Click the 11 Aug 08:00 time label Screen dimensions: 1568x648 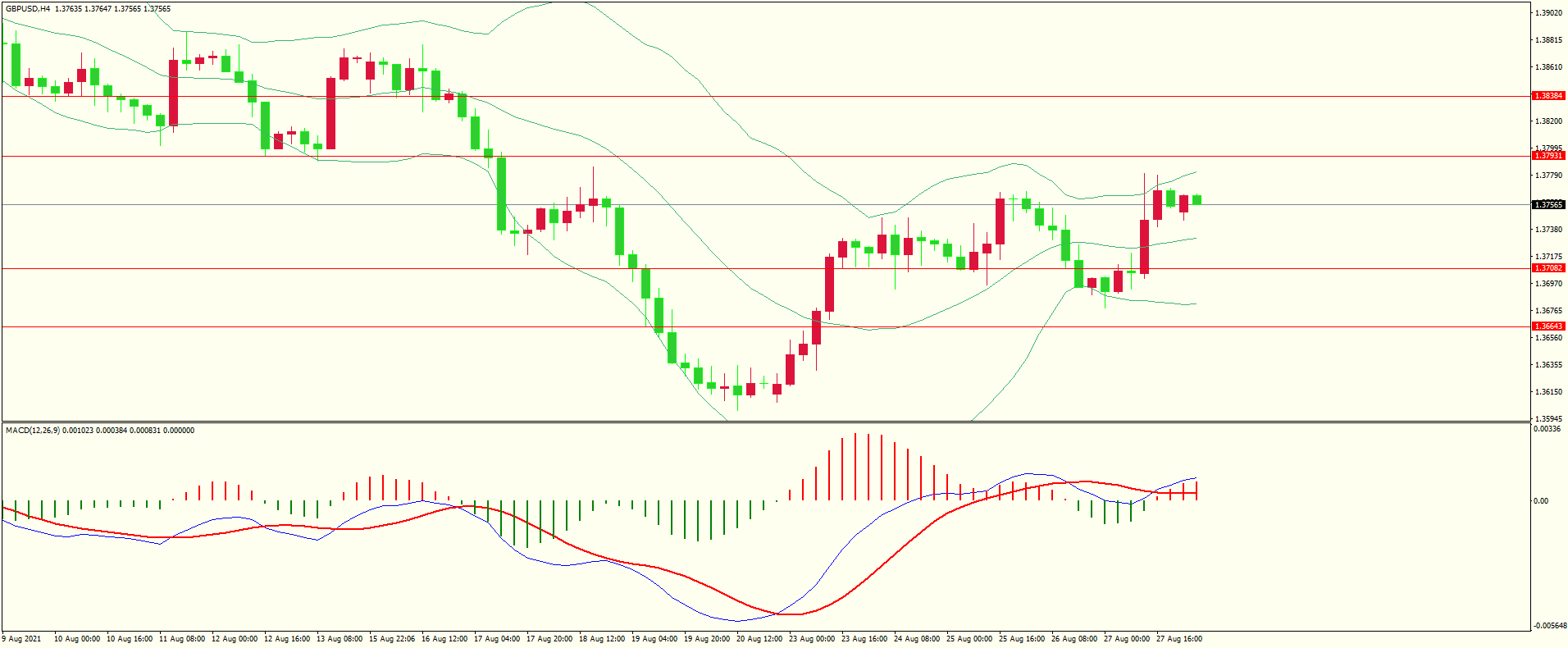182,639
